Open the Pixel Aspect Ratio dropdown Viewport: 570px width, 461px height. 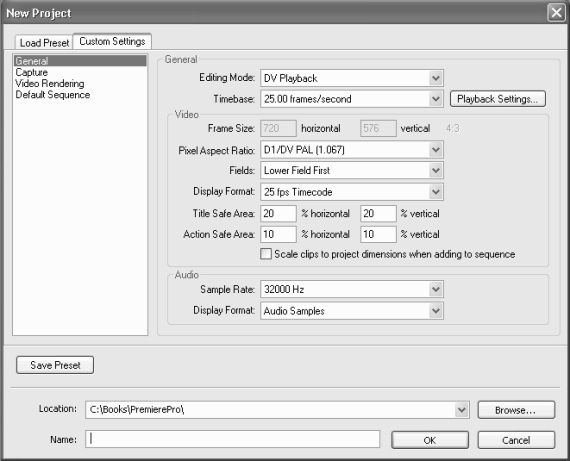tap(352, 150)
